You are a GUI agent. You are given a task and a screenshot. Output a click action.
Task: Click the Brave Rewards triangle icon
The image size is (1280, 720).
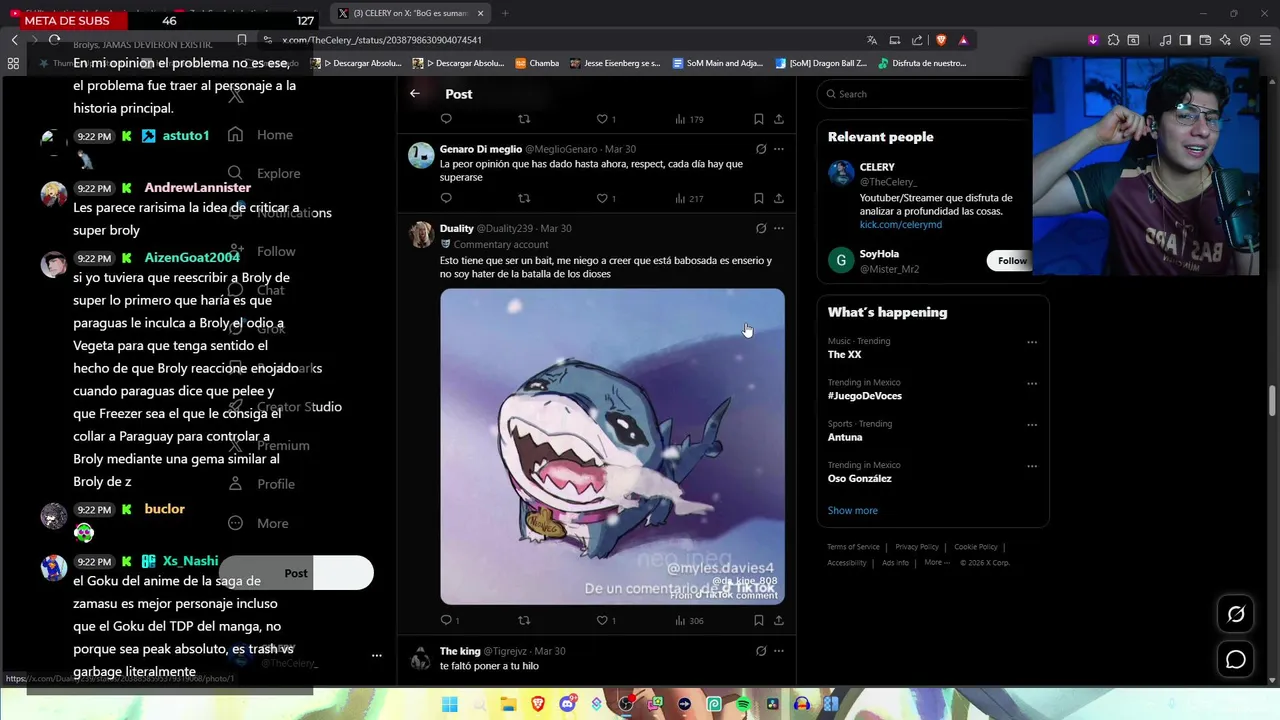click(x=963, y=40)
